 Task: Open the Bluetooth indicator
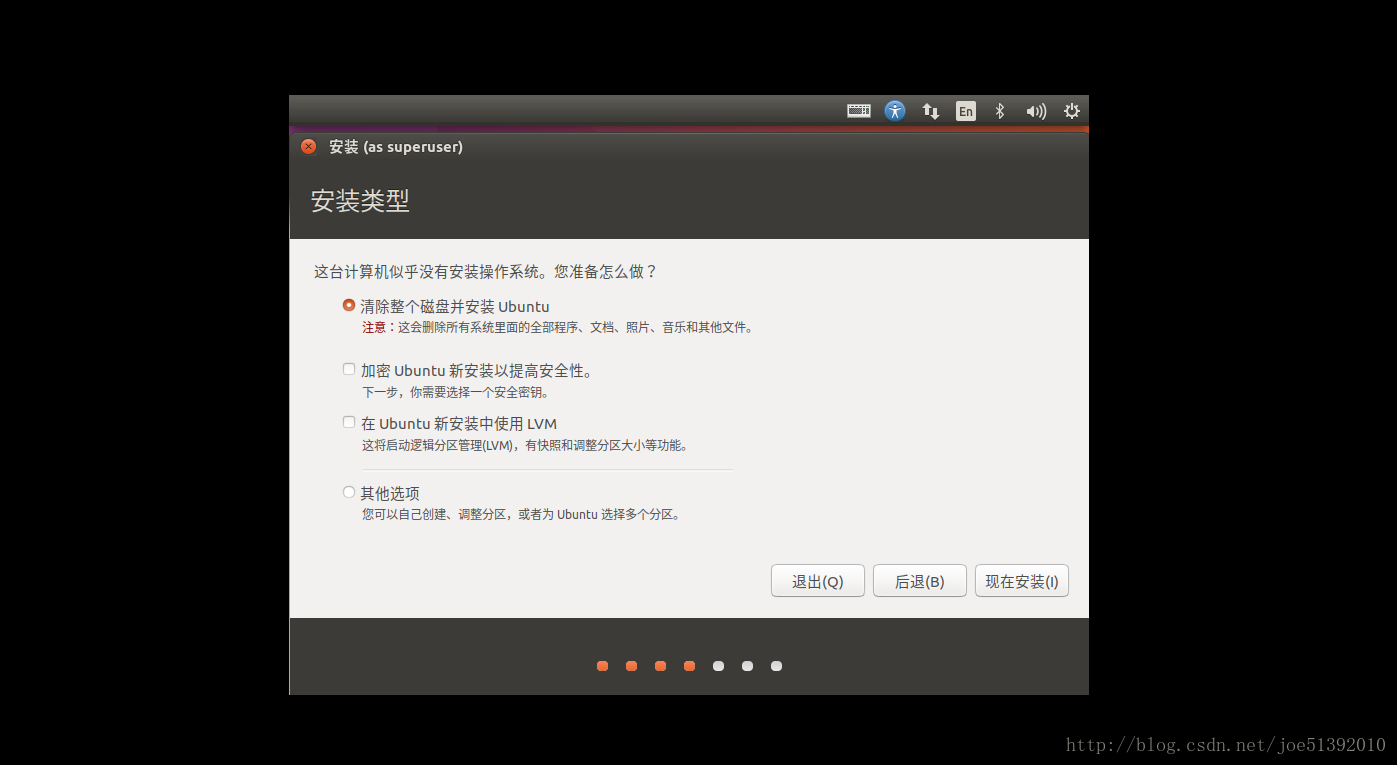(999, 111)
